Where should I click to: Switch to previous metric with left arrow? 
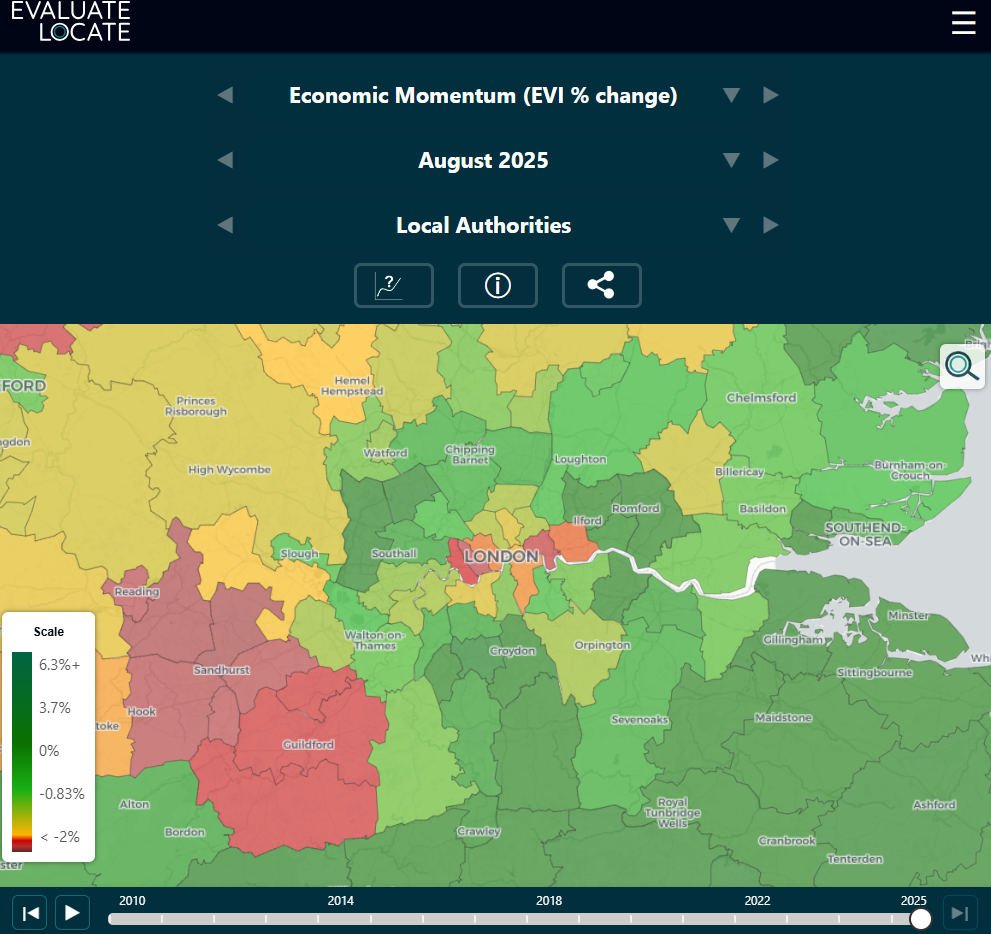225,95
